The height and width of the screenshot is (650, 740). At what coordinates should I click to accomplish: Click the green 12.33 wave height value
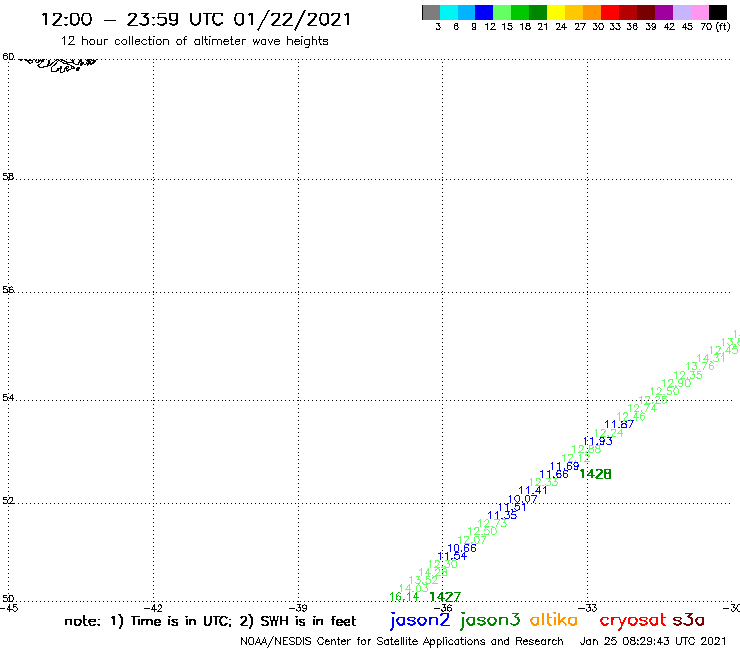click(x=544, y=482)
